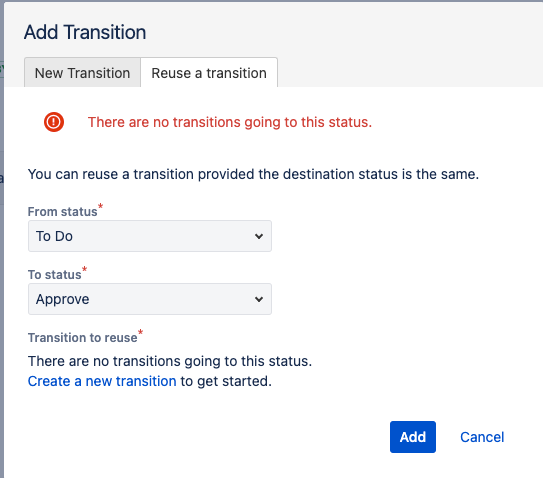Click the chevron arrow on To status dropdown
Screen dimensions: 543x478
(259, 299)
